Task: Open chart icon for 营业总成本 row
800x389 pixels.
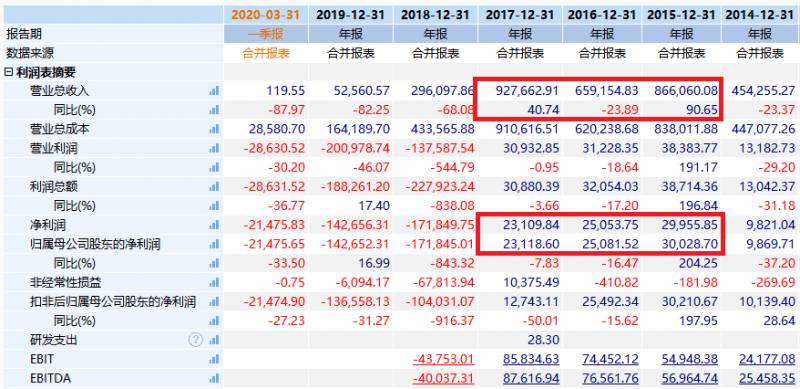Action: click(x=214, y=129)
